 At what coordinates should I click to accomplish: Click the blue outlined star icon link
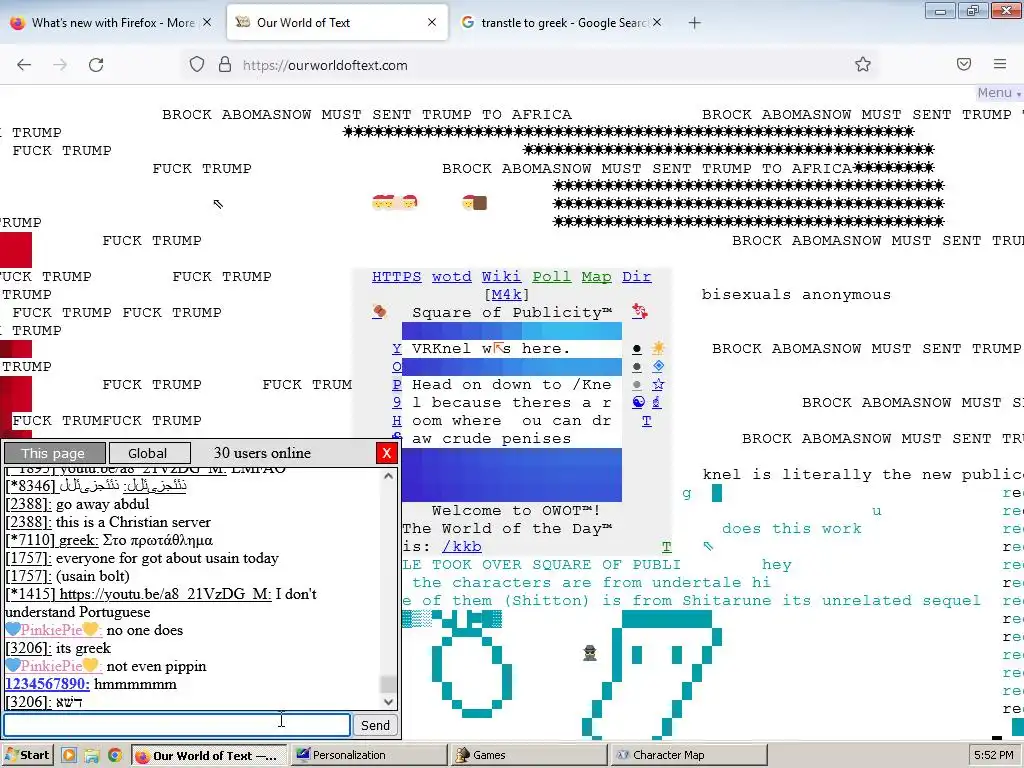[658, 384]
